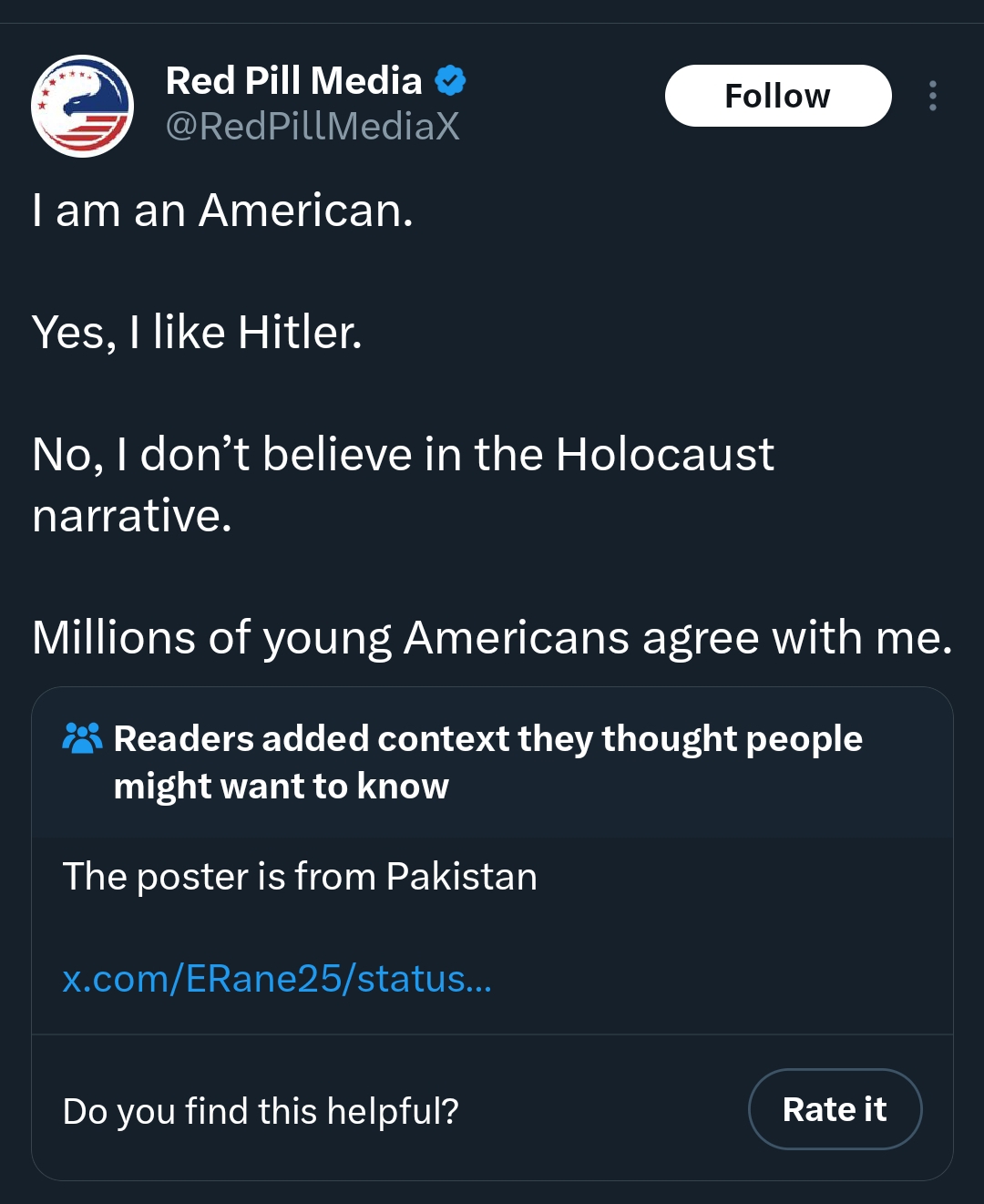Open the @RedPillMediaX handle
This screenshot has height=1204, width=984.
point(312,126)
